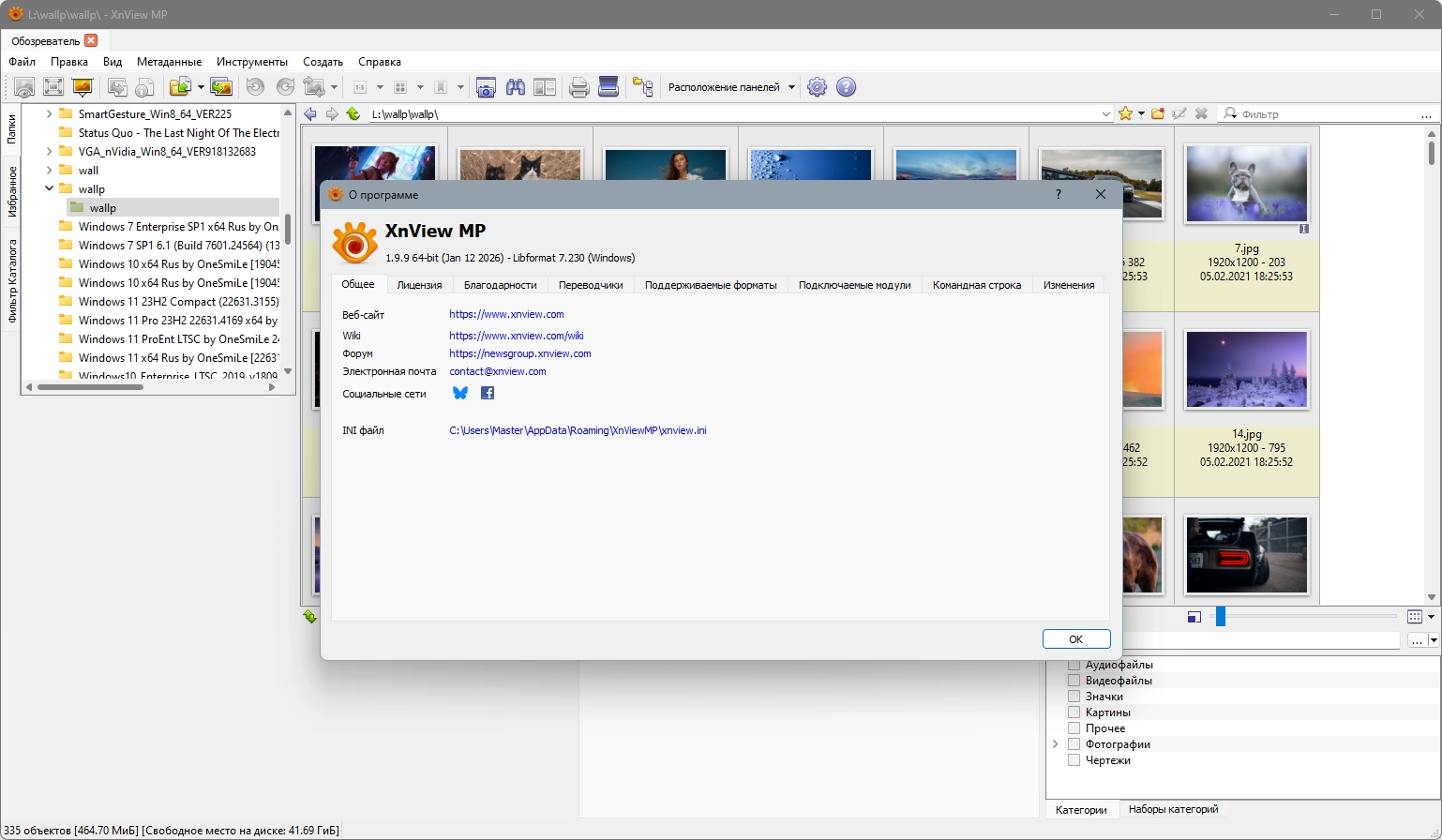Tick the Значки category checkbox
This screenshot has width=1442, height=840.
1074,697
